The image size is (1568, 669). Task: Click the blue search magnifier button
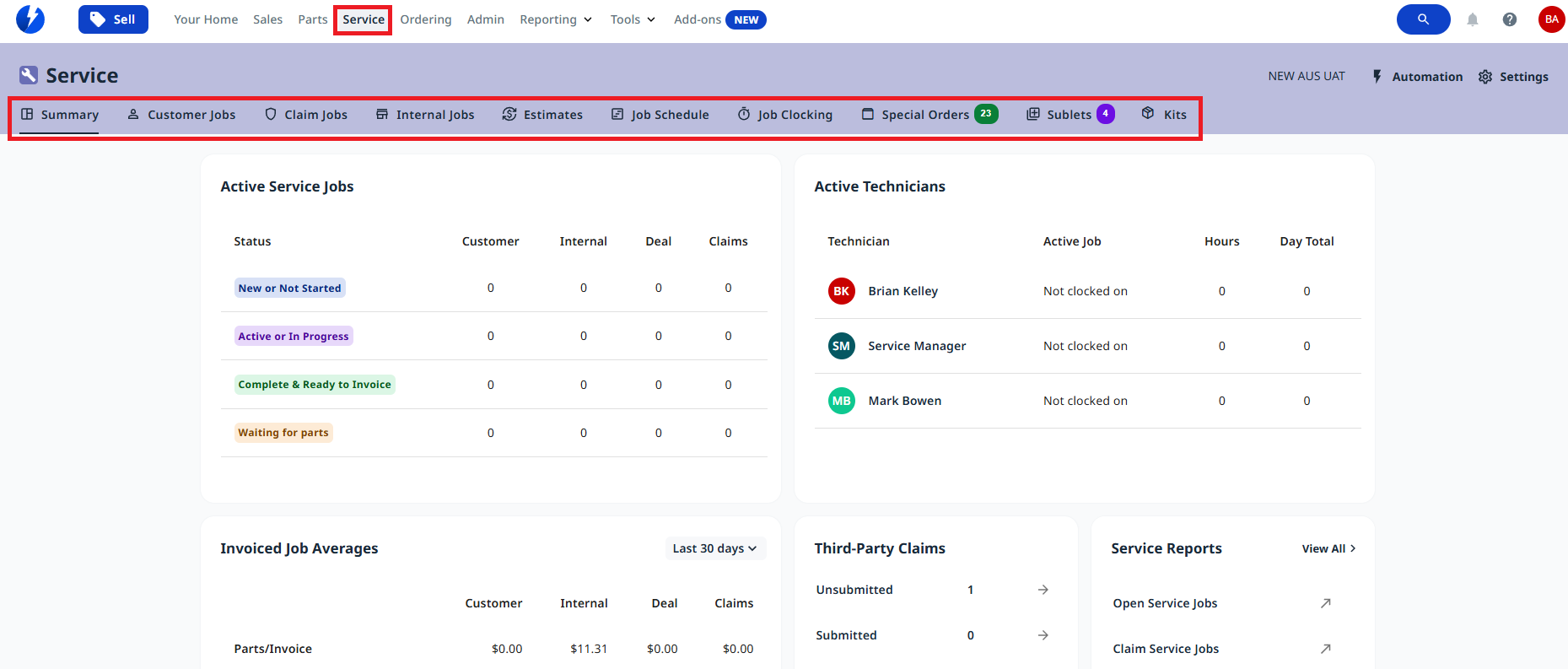click(1423, 19)
